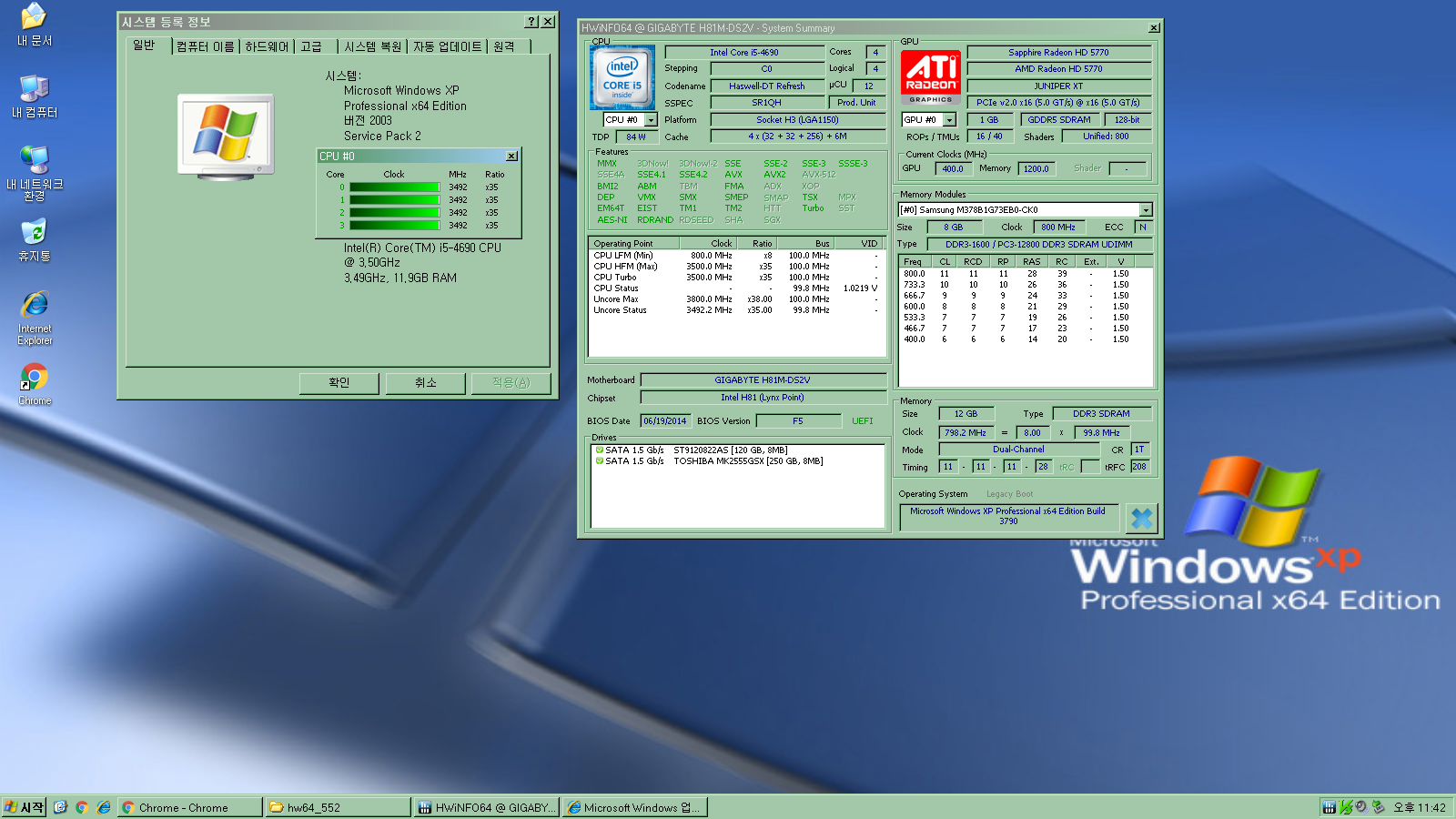Open the 내 컴퓨터 desktop icon
This screenshot has height=819, width=1456.
click(34, 96)
